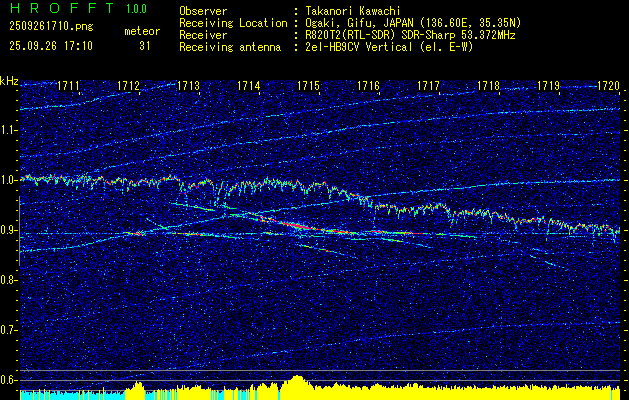
Task: Click the meteor count value 31
Action: [x=145, y=45]
